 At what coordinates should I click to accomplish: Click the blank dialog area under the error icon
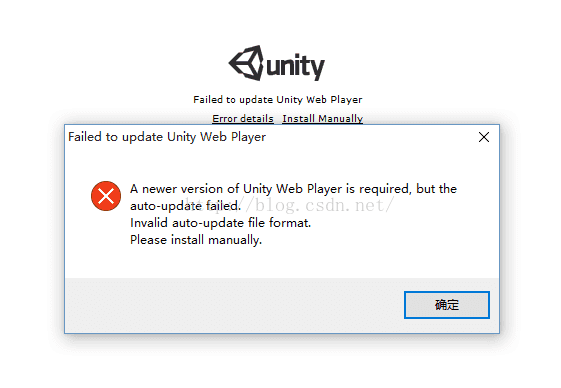[106, 243]
